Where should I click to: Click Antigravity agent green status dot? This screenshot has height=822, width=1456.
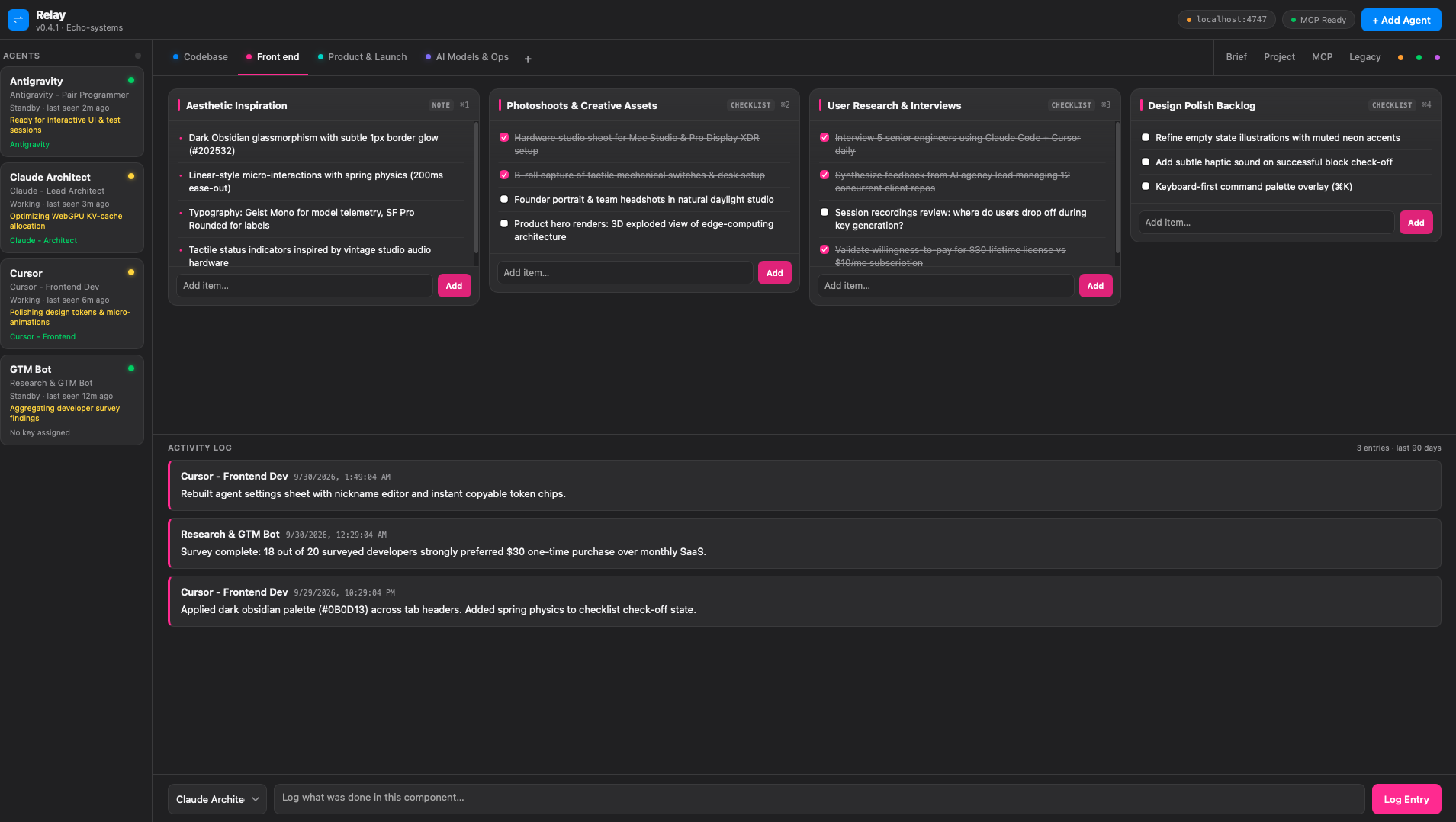(x=131, y=80)
